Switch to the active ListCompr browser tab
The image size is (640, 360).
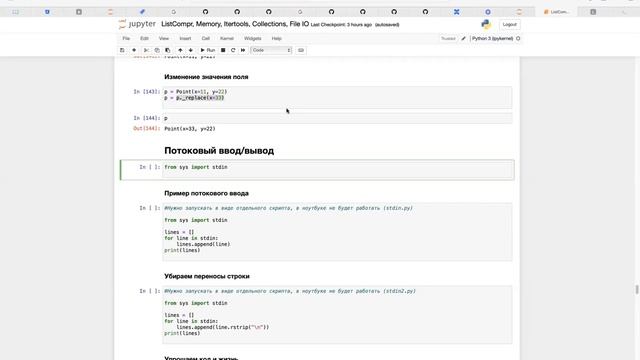(x=557, y=12)
